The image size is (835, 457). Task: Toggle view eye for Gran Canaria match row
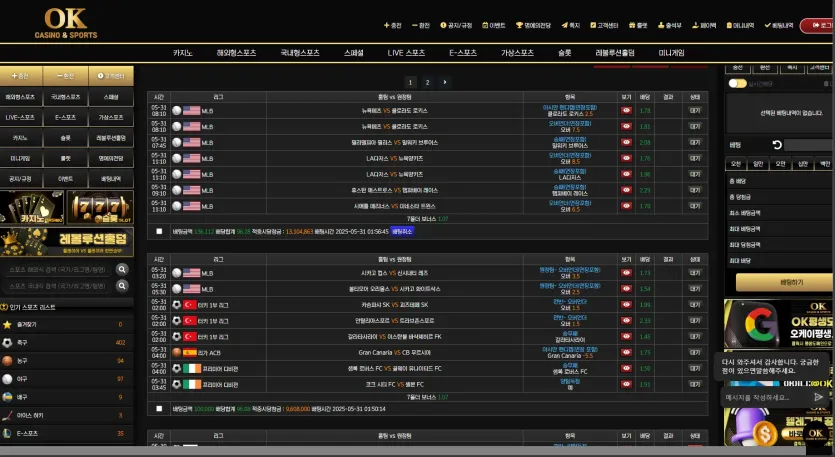point(626,352)
